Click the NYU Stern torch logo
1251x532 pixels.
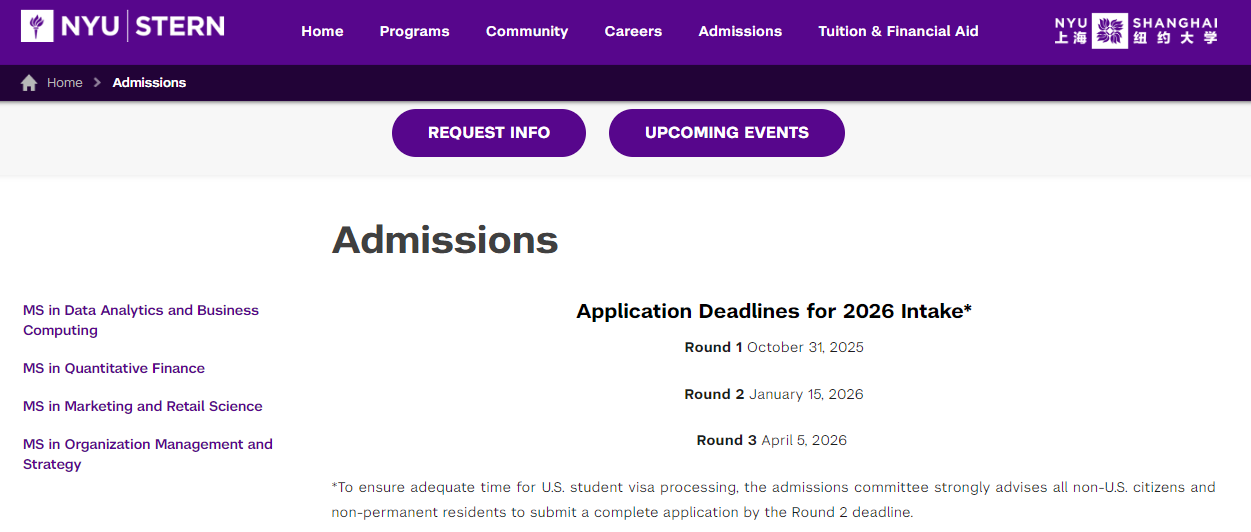point(37,26)
